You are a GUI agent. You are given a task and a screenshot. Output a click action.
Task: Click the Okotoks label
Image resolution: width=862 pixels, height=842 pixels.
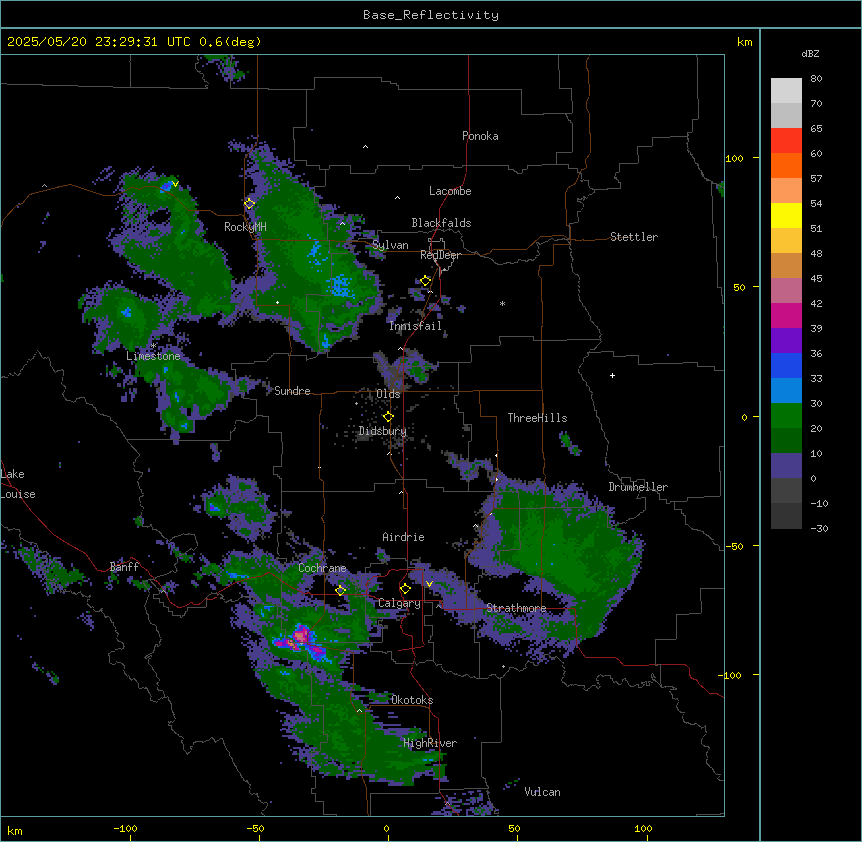[x=412, y=700]
